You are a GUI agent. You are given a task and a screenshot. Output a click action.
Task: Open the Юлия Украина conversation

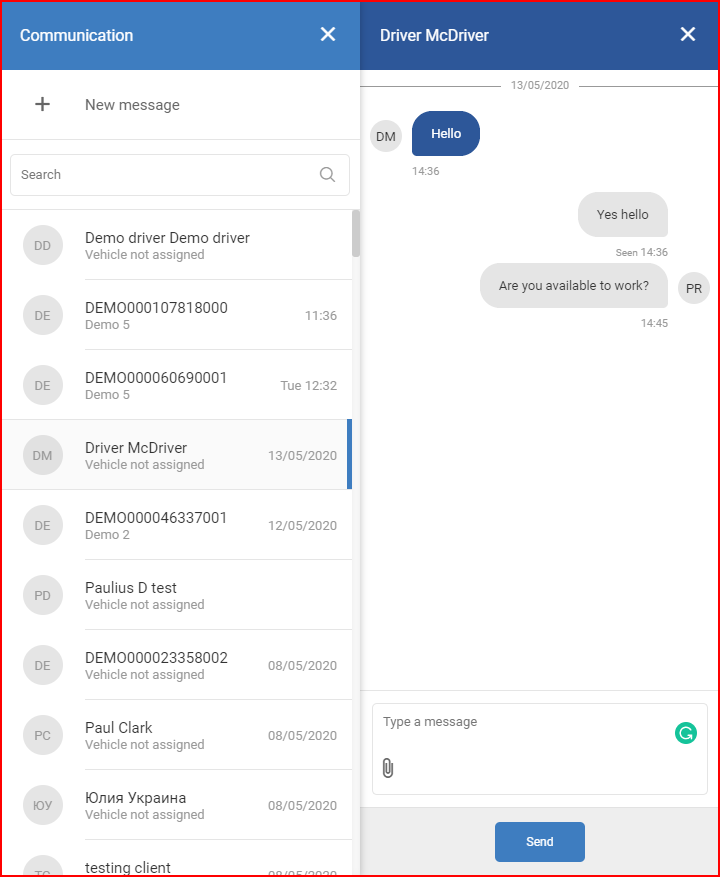click(177, 805)
